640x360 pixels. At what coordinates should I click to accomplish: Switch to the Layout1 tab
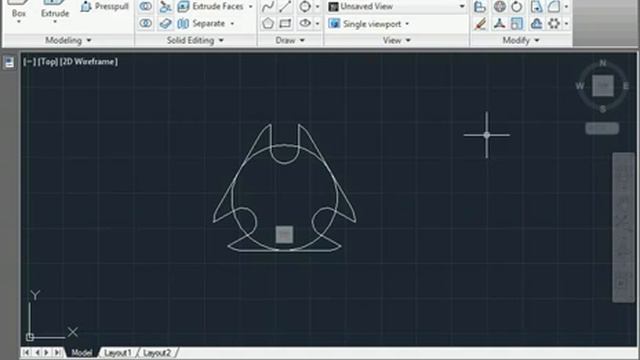click(118, 353)
